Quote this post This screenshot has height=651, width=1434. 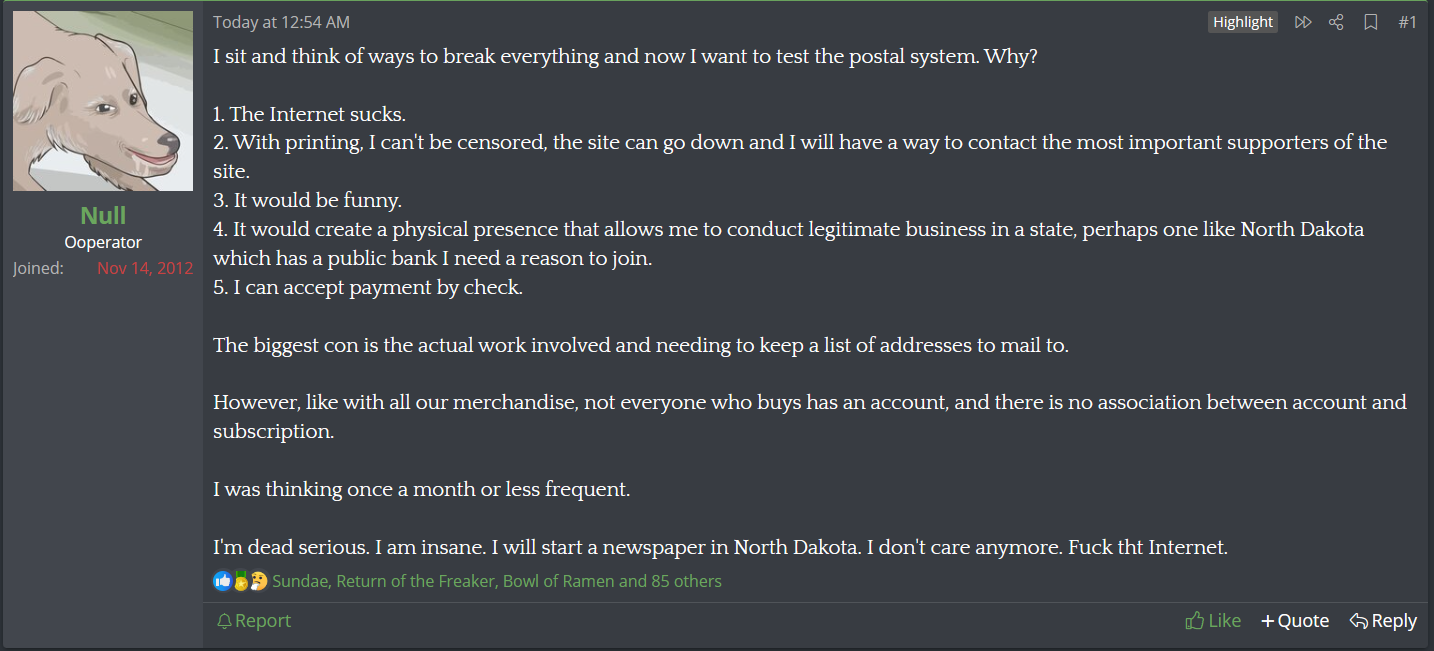(1295, 621)
